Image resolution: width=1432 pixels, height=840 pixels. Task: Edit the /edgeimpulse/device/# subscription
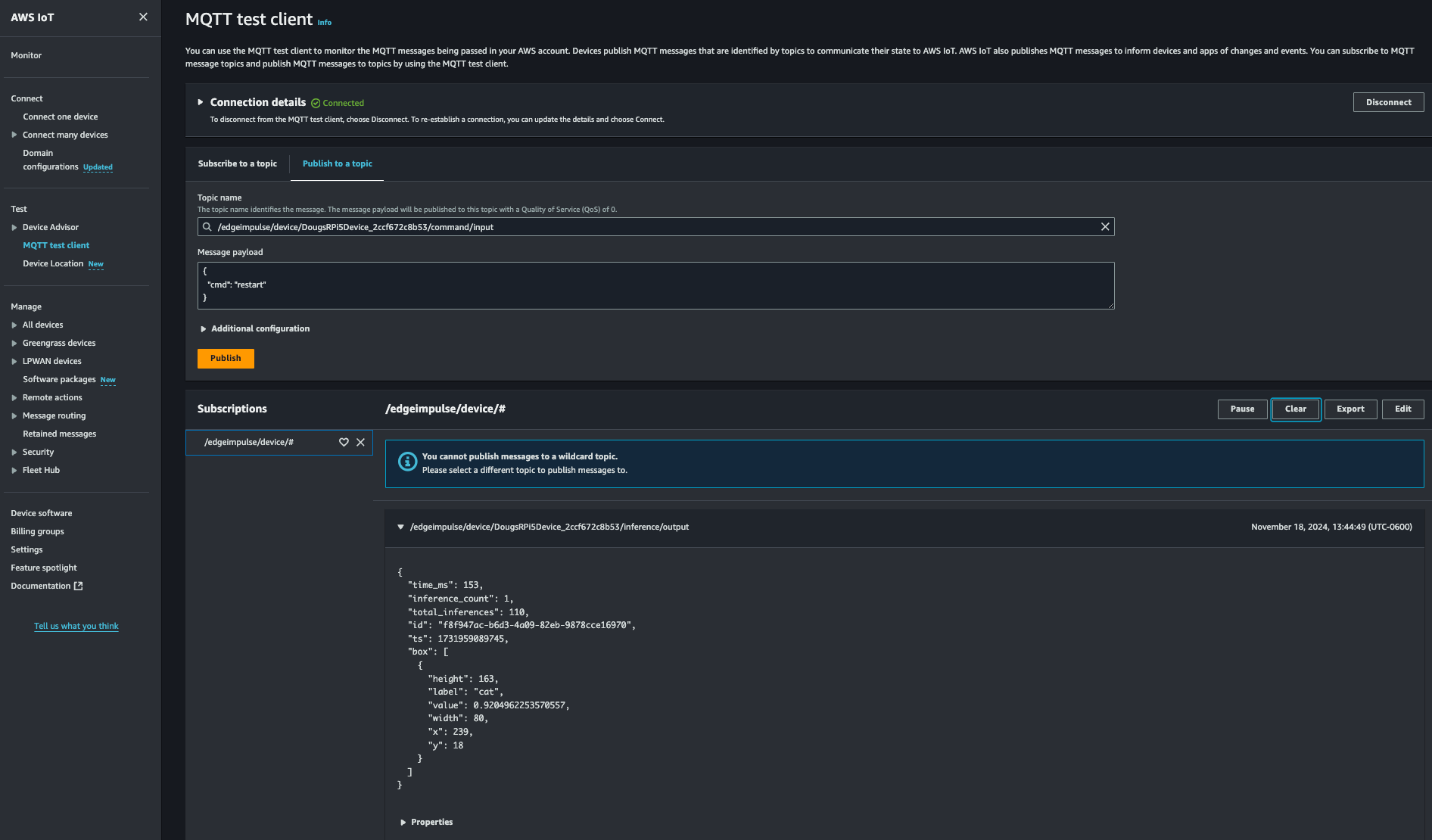1403,409
